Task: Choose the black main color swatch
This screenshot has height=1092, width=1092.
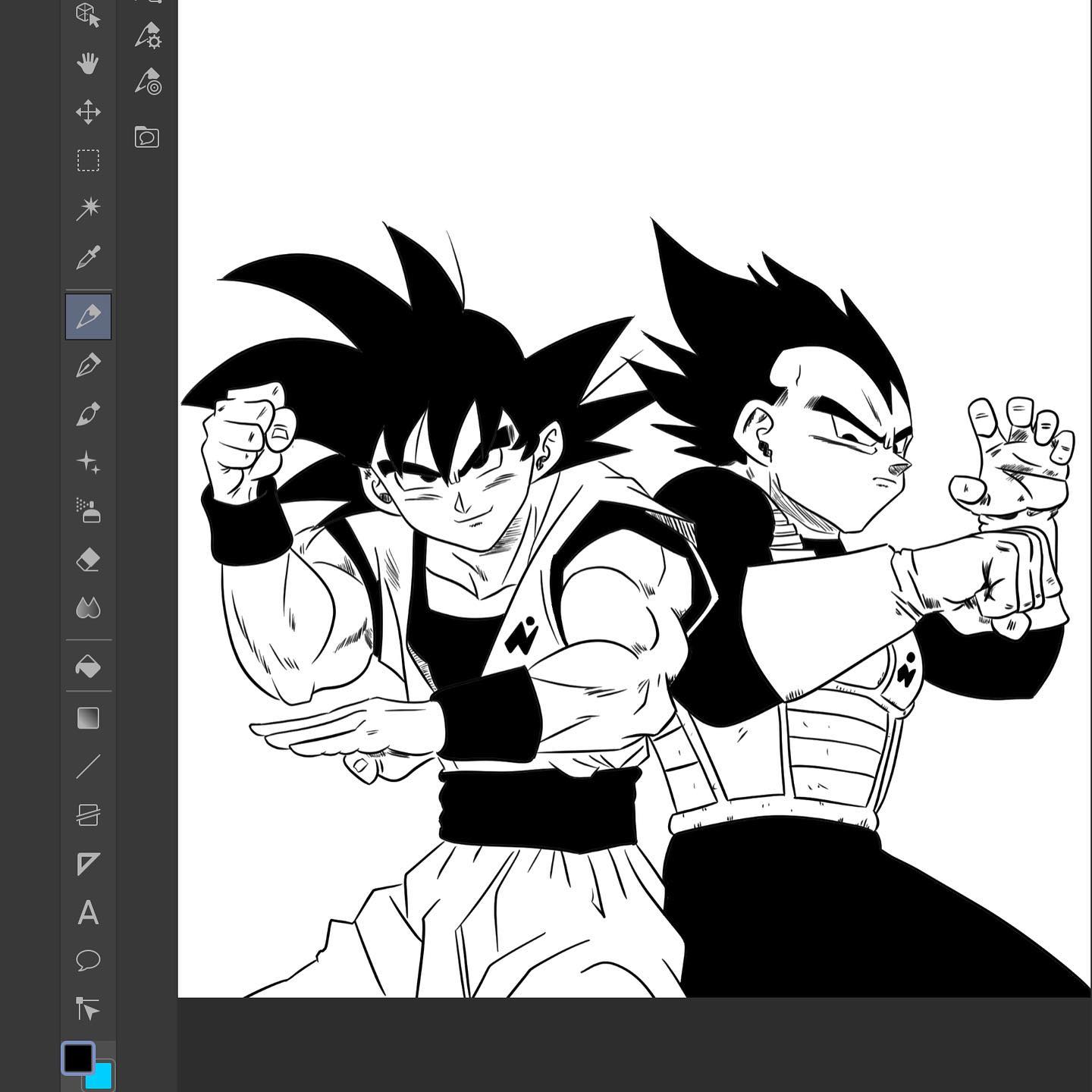Action: click(77, 1058)
